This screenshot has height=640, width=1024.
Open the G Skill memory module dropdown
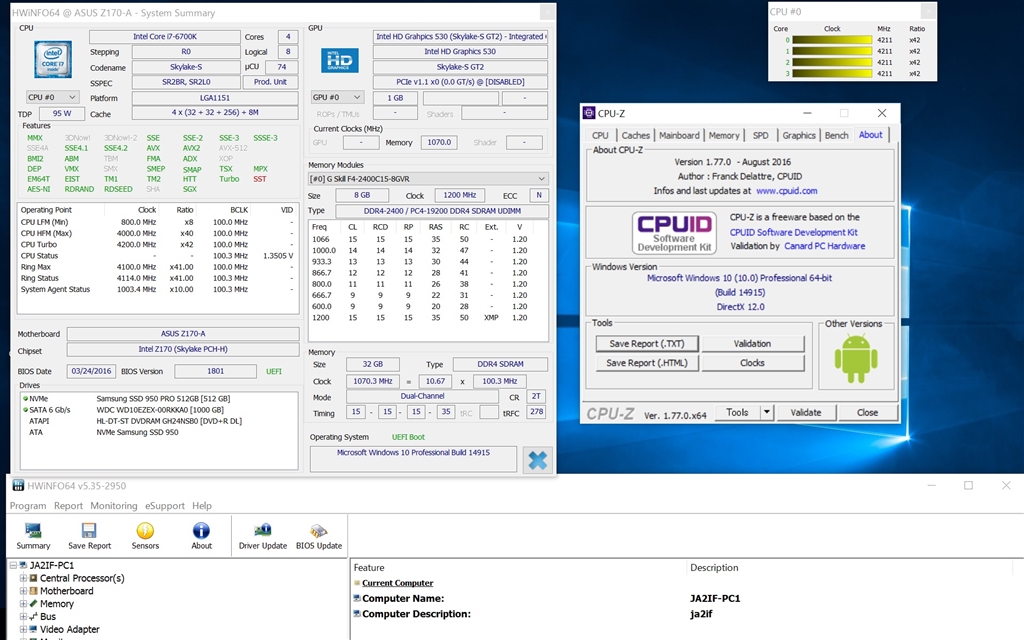428,178
